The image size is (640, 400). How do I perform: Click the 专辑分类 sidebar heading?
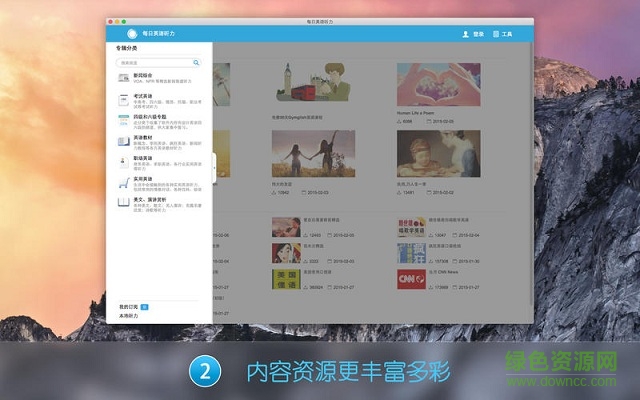pos(127,48)
